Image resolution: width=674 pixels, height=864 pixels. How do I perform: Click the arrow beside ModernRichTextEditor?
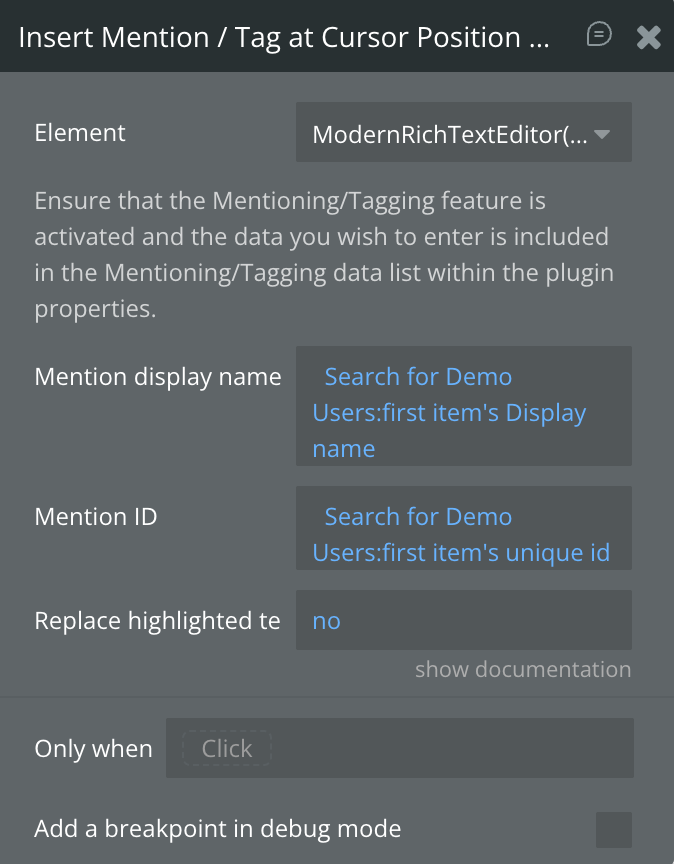click(x=602, y=134)
